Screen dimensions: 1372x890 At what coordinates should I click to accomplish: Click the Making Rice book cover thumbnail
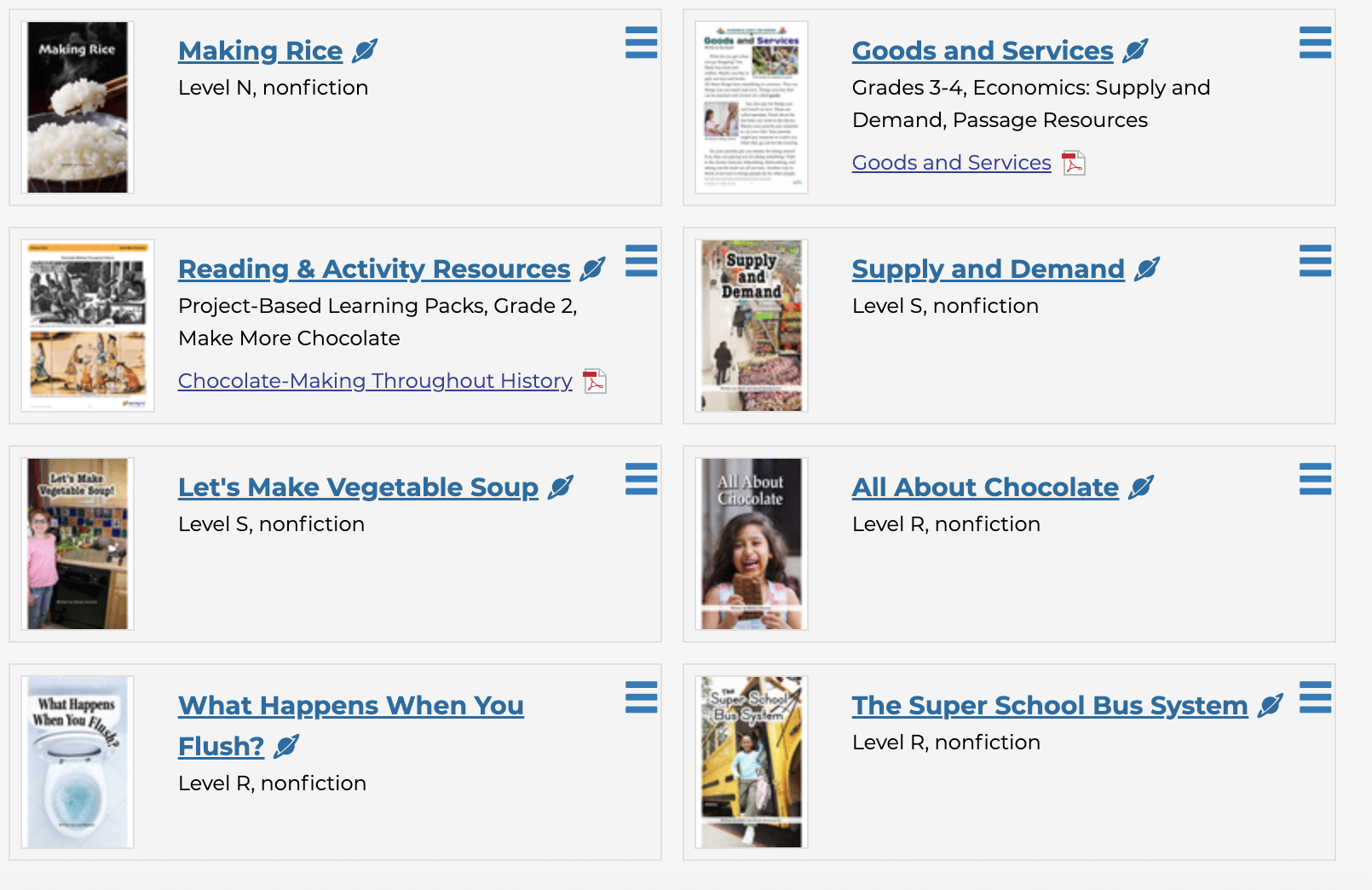[78, 107]
